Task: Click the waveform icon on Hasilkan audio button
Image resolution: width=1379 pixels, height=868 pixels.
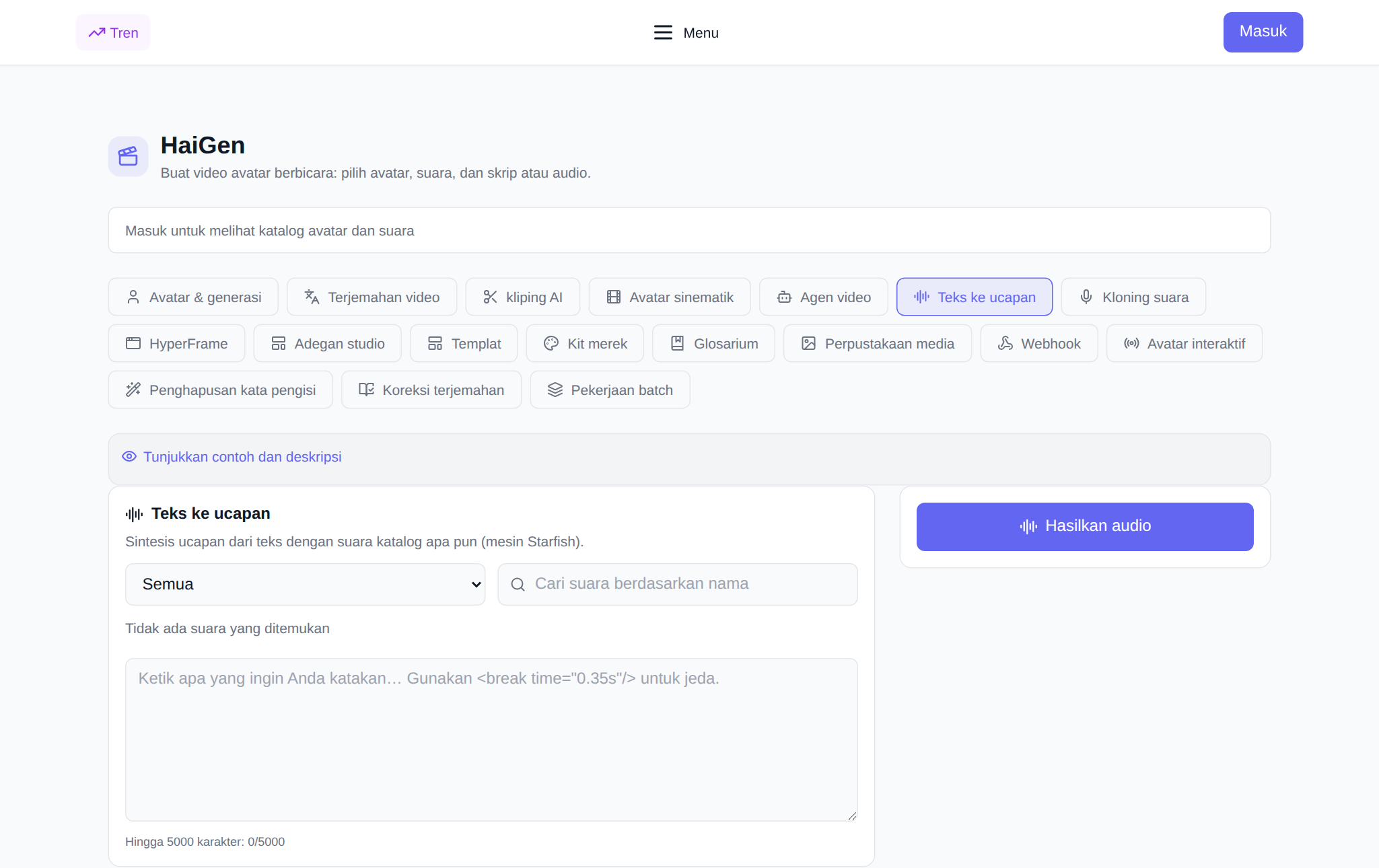Action: (1028, 526)
